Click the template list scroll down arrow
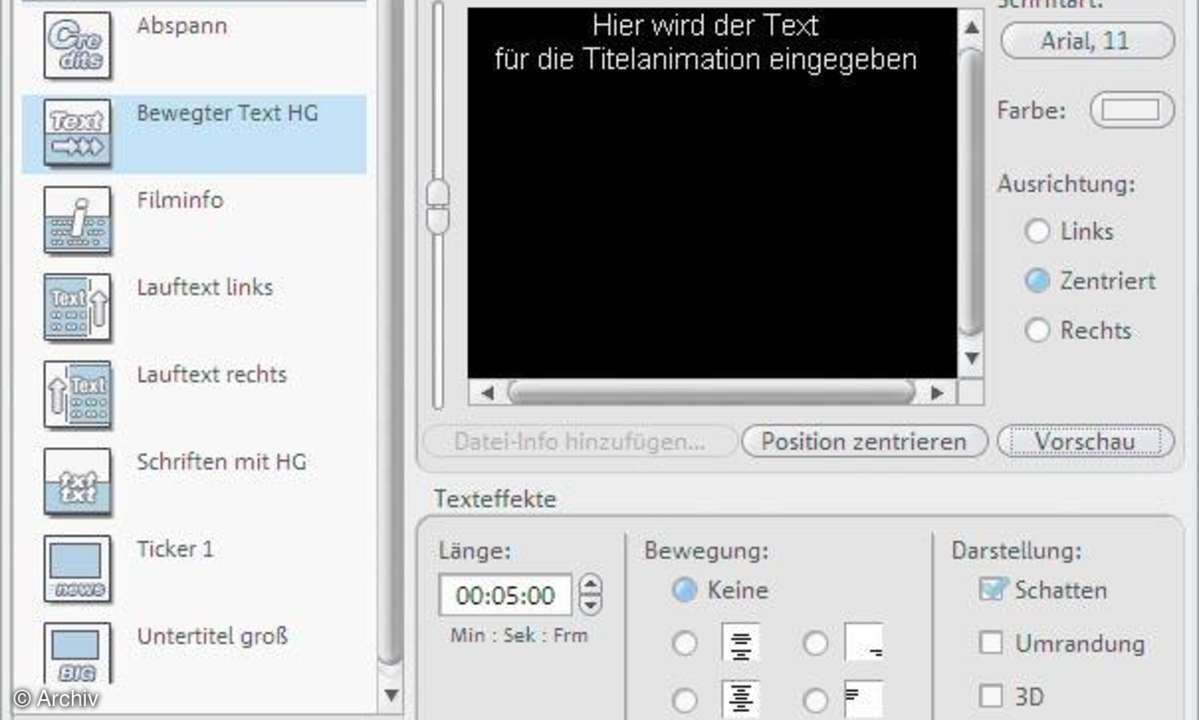The image size is (1199, 720). pos(391,696)
